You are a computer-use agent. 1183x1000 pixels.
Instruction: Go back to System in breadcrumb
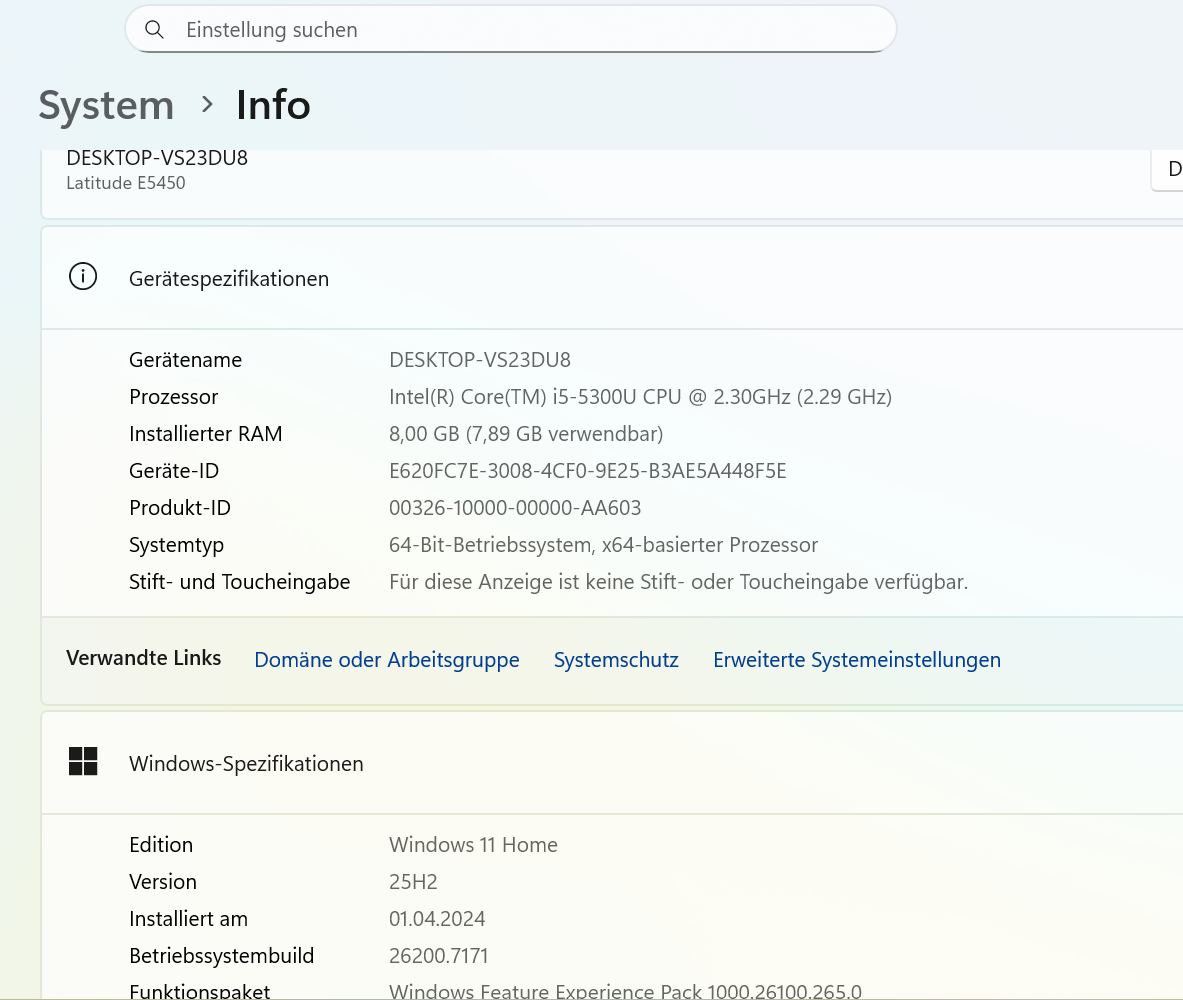pos(106,105)
